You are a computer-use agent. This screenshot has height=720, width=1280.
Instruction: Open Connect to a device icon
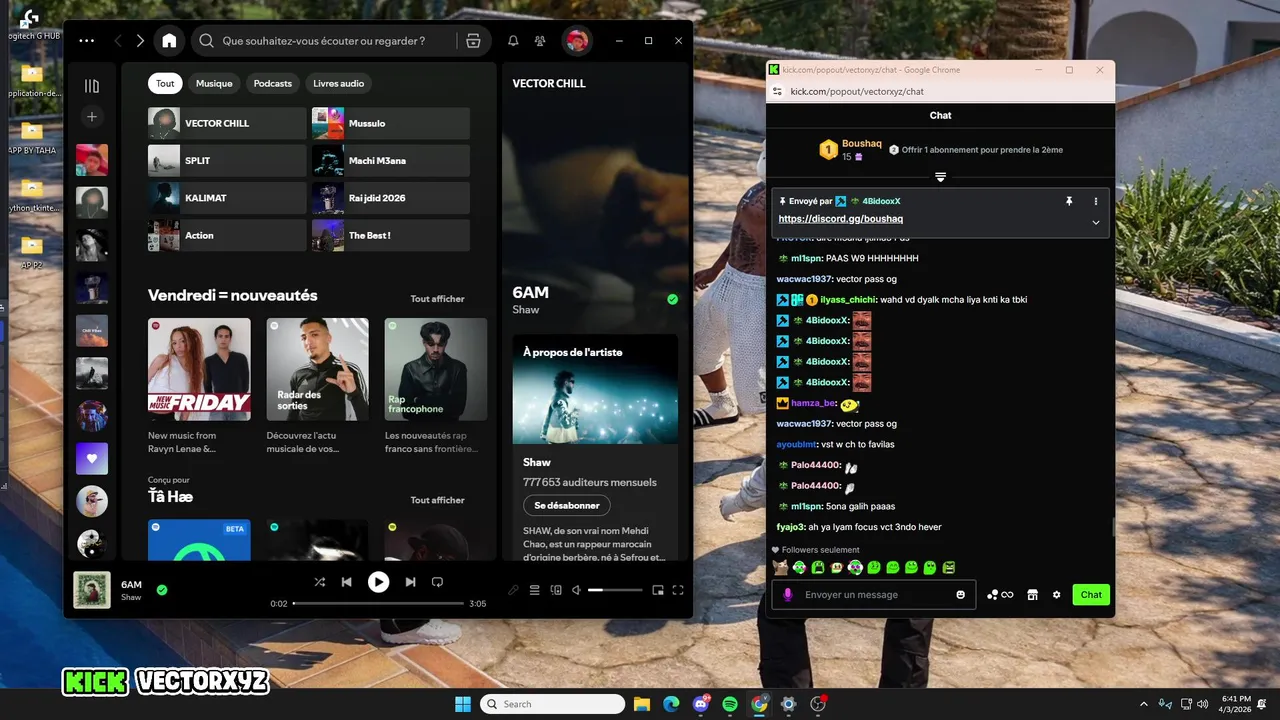tap(556, 590)
